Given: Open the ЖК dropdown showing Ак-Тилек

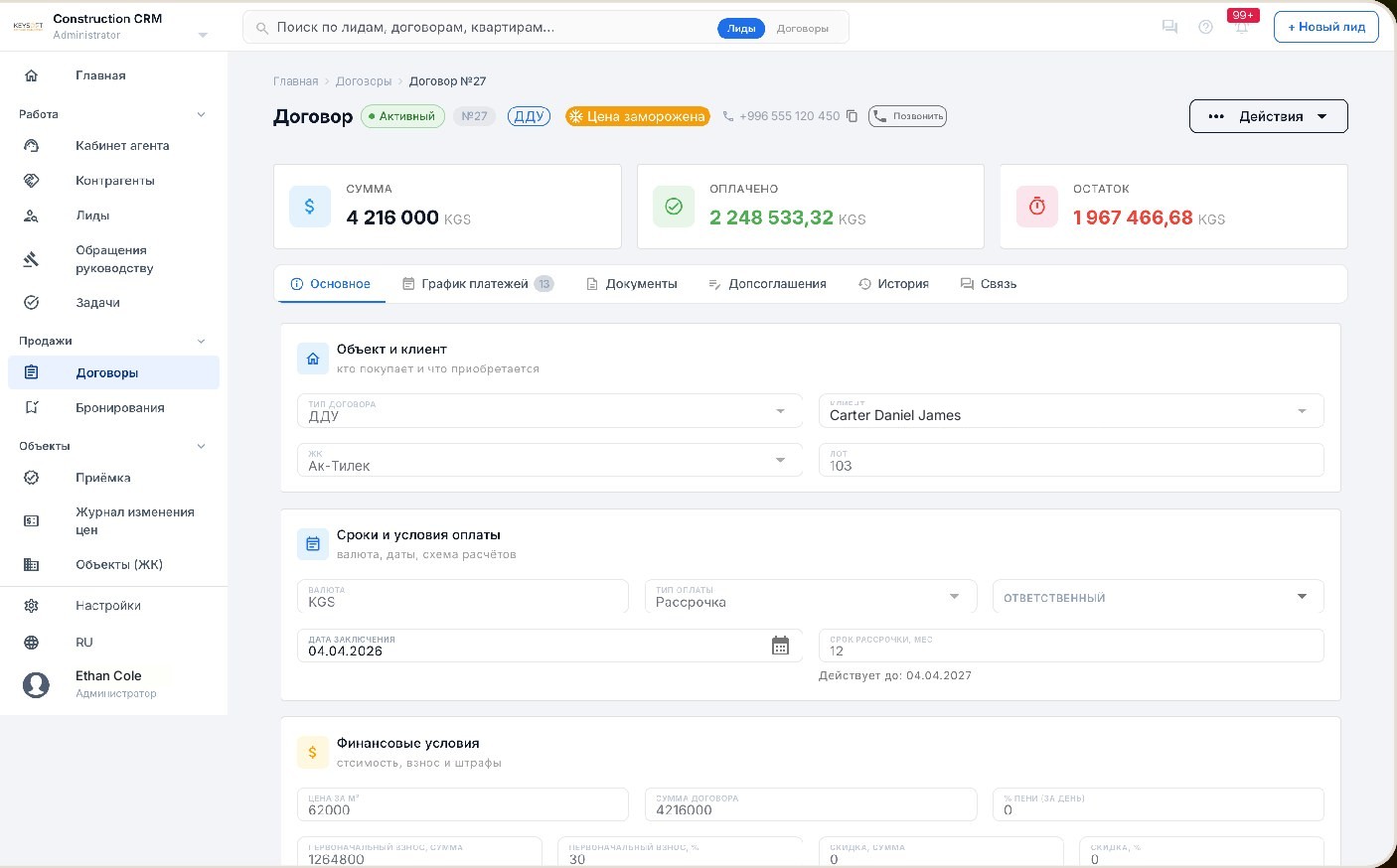Looking at the screenshot, I should point(549,460).
